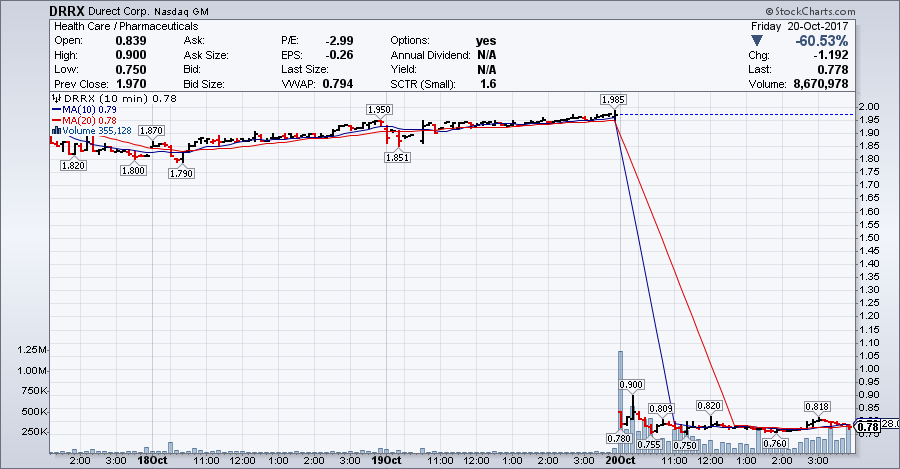The width and height of the screenshot is (900, 469).
Task: Click the 1.950 price annotation
Action: pos(379,110)
